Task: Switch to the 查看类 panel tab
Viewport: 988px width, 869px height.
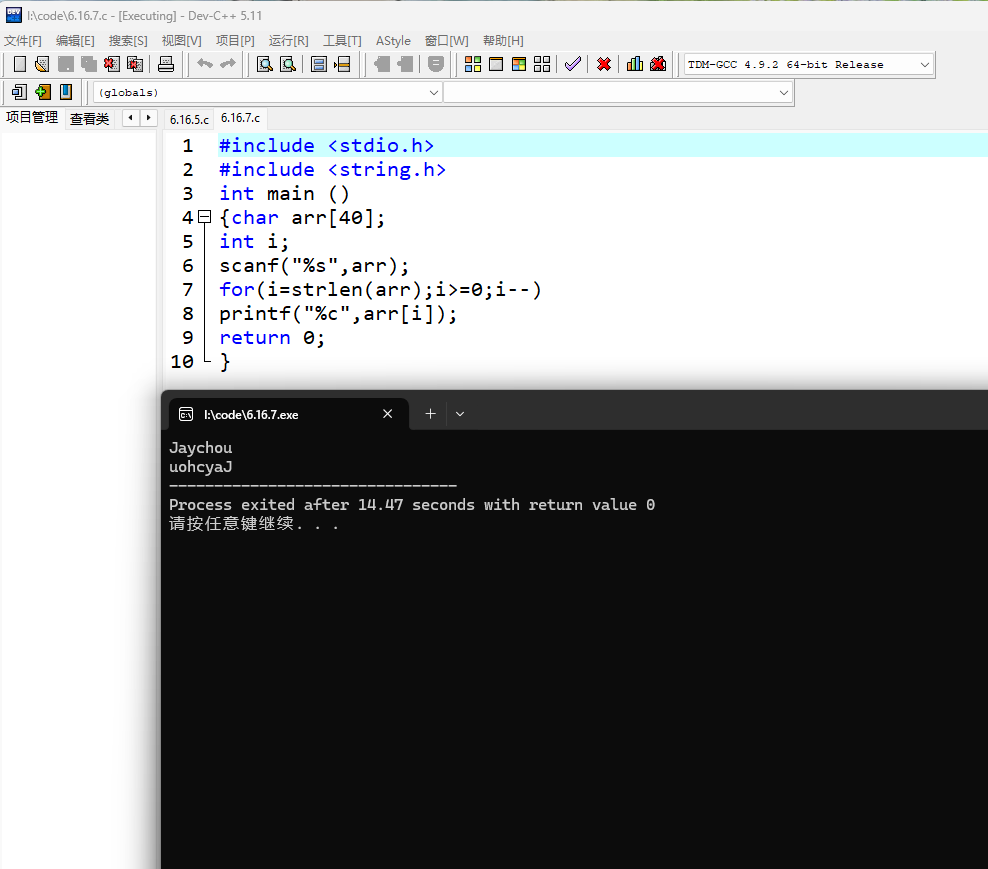Action: 89,118
